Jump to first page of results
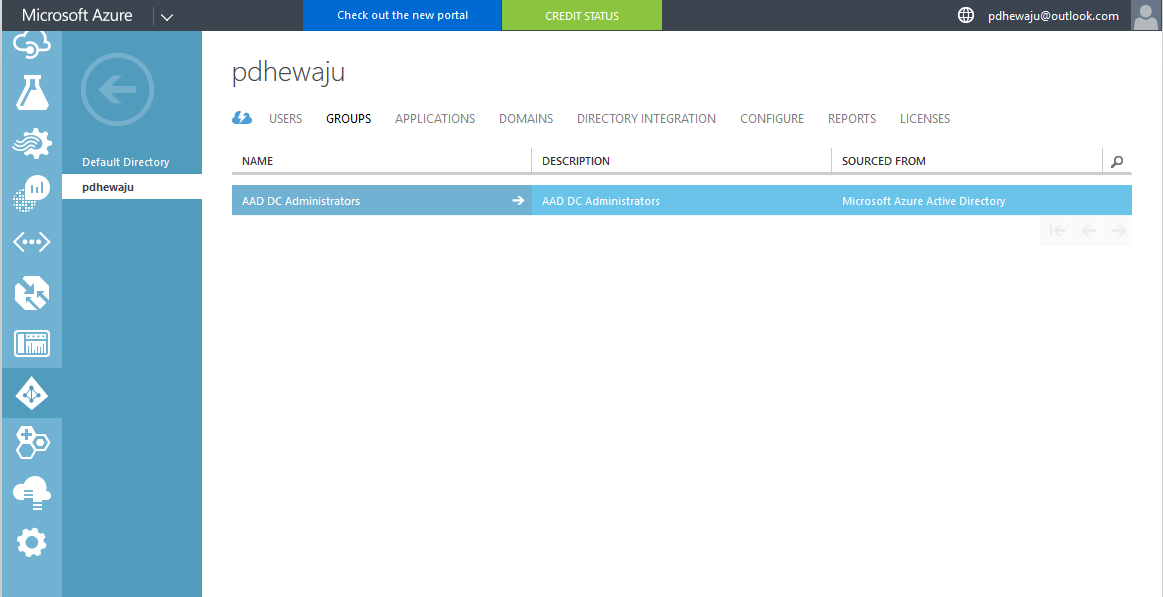 1058,231
